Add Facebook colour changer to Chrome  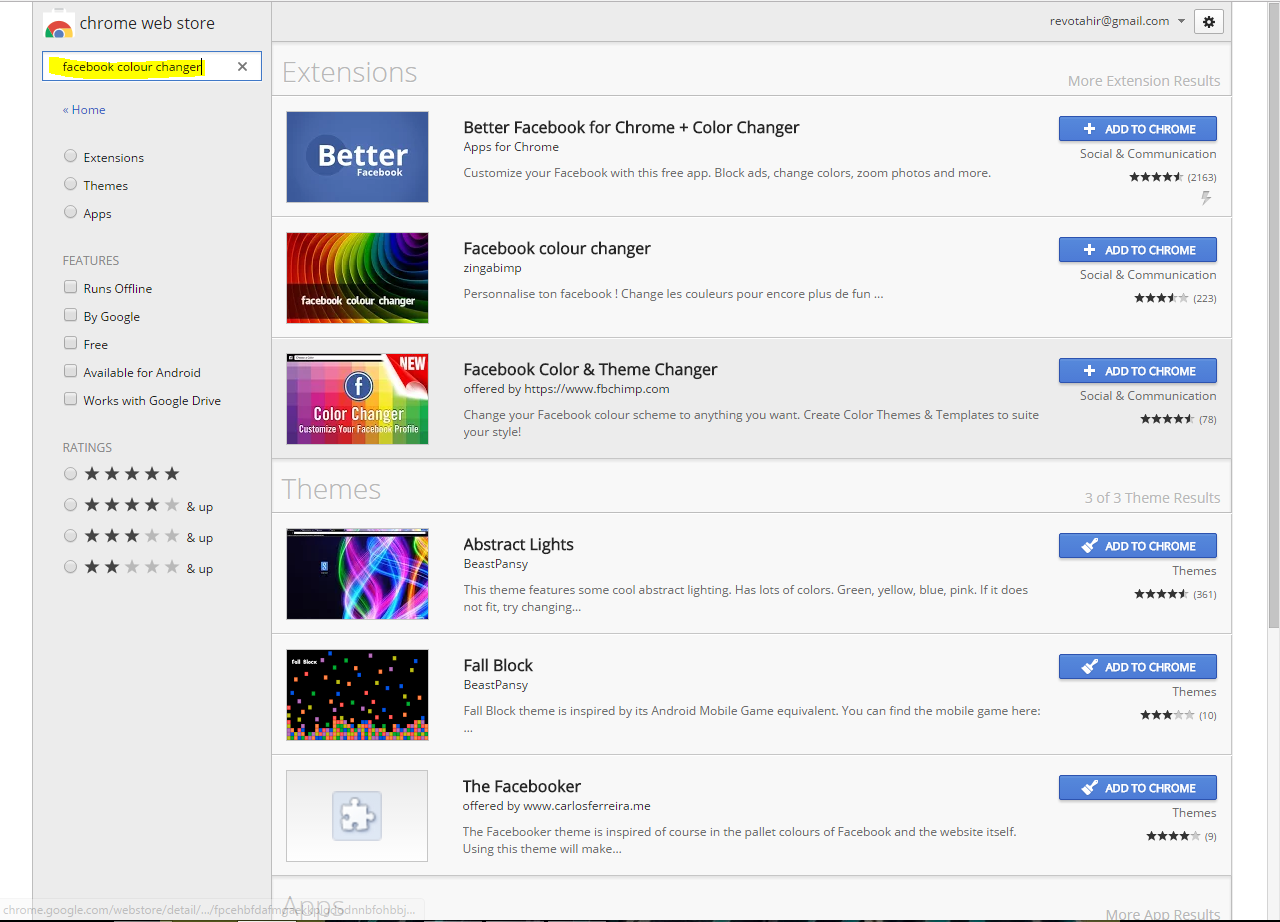pyautogui.click(x=1138, y=250)
